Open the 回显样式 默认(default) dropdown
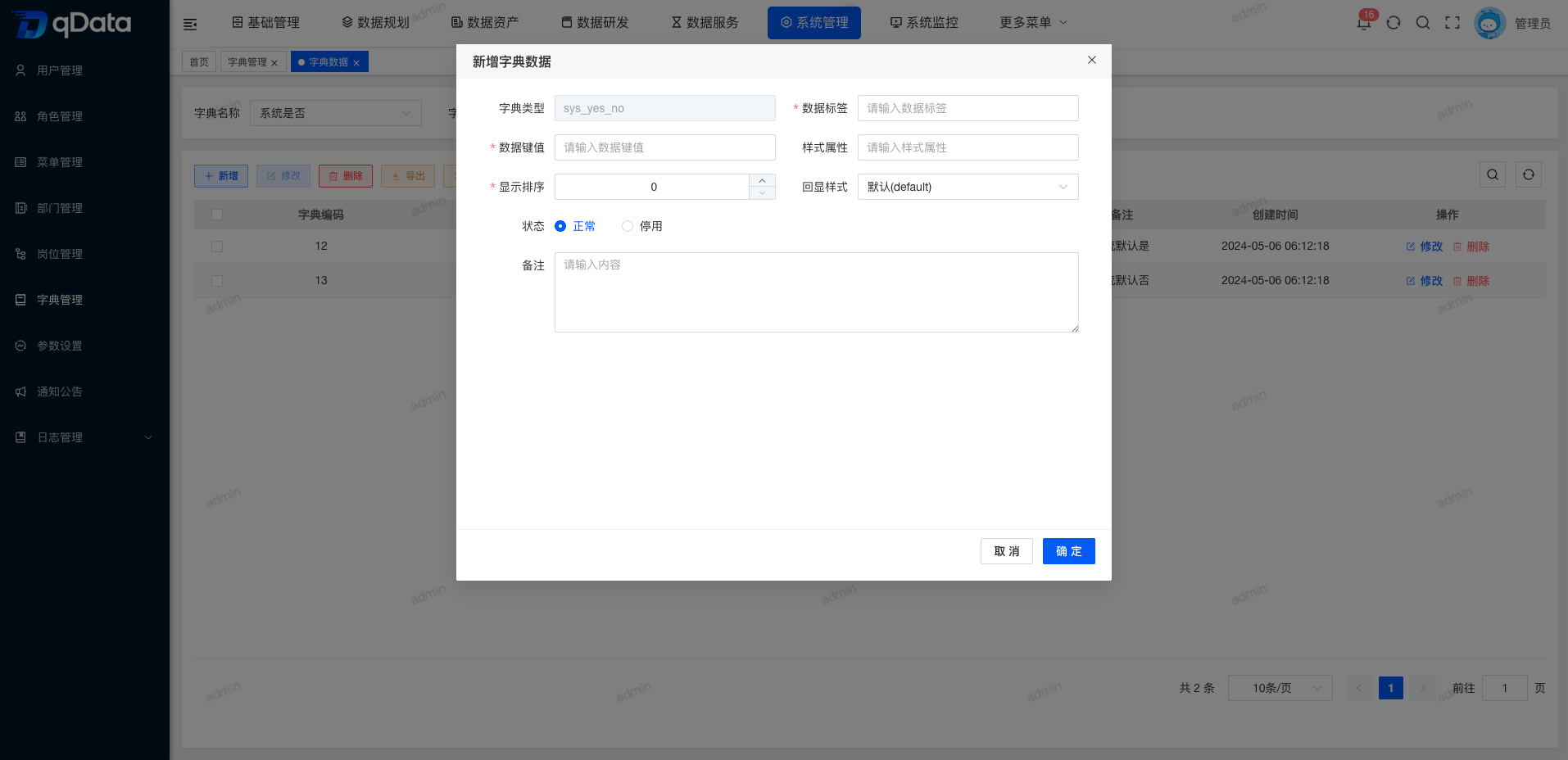 pos(968,187)
